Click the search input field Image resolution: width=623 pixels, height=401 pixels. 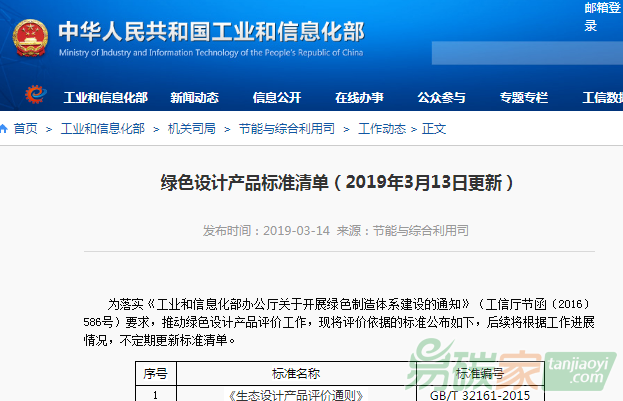pyautogui.click(x=527, y=53)
